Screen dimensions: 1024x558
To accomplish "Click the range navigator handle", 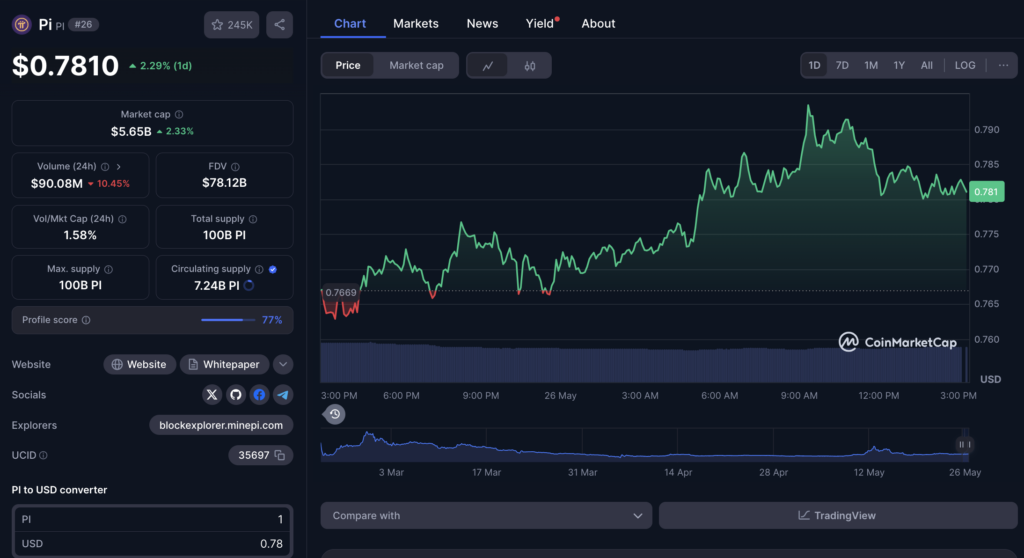I will [x=965, y=444].
